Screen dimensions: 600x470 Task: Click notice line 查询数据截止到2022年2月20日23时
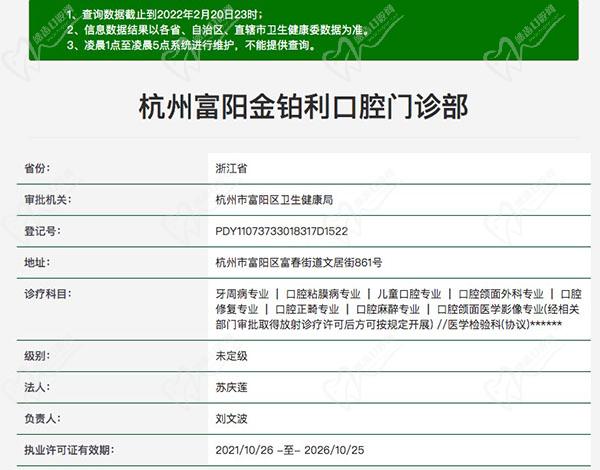pyautogui.click(x=171, y=15)
